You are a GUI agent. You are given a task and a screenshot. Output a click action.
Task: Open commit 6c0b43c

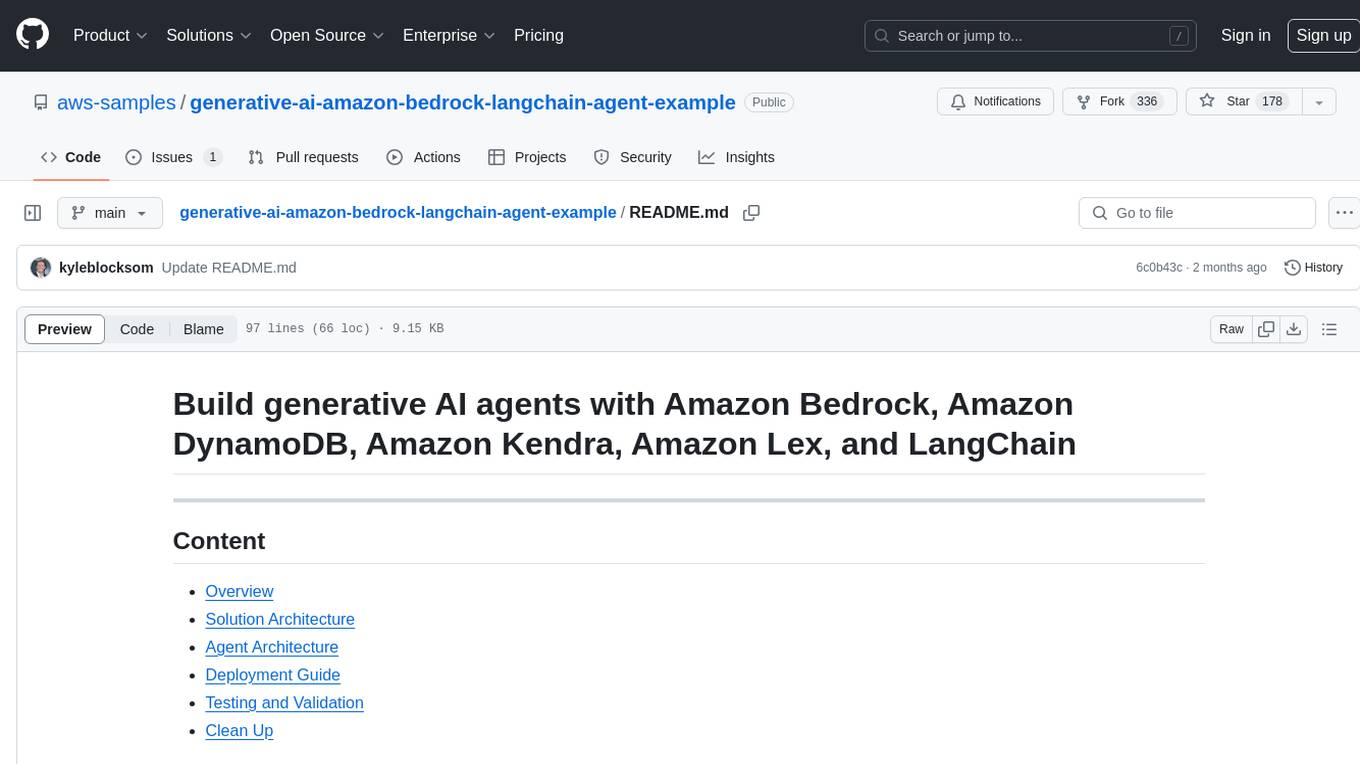(1159, 267)
